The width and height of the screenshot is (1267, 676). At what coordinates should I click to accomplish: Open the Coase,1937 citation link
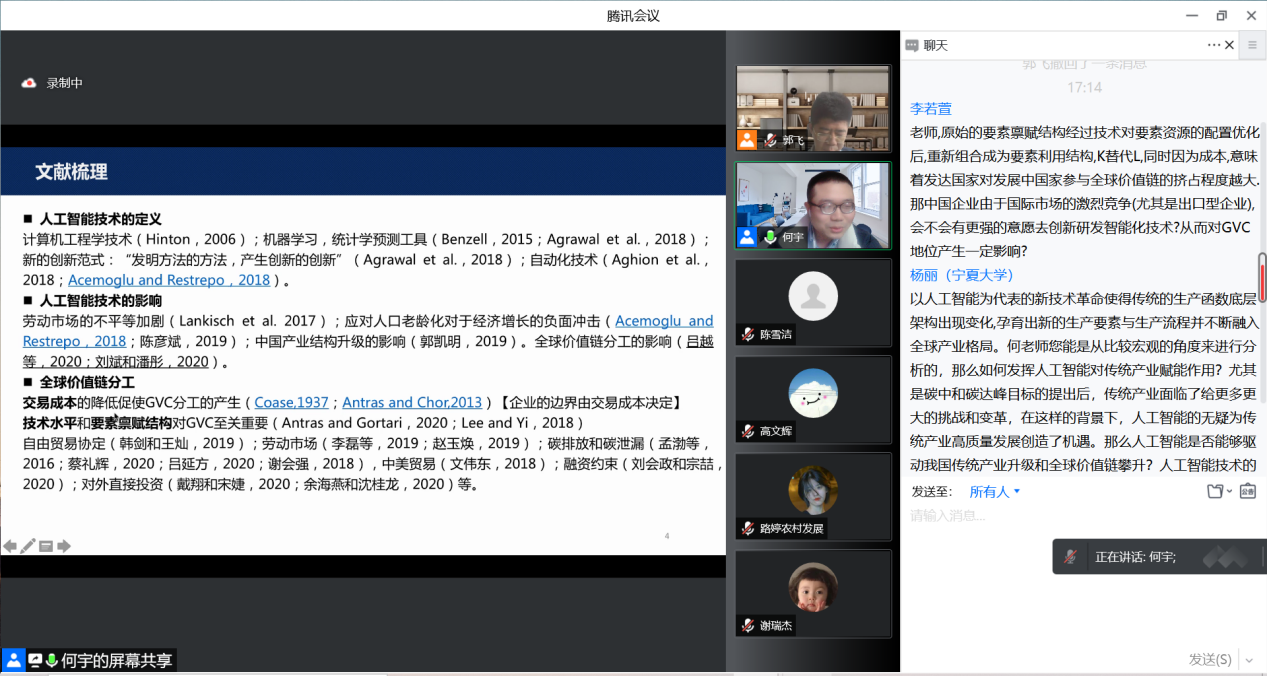pyautogui.click(x=291, y=402)
